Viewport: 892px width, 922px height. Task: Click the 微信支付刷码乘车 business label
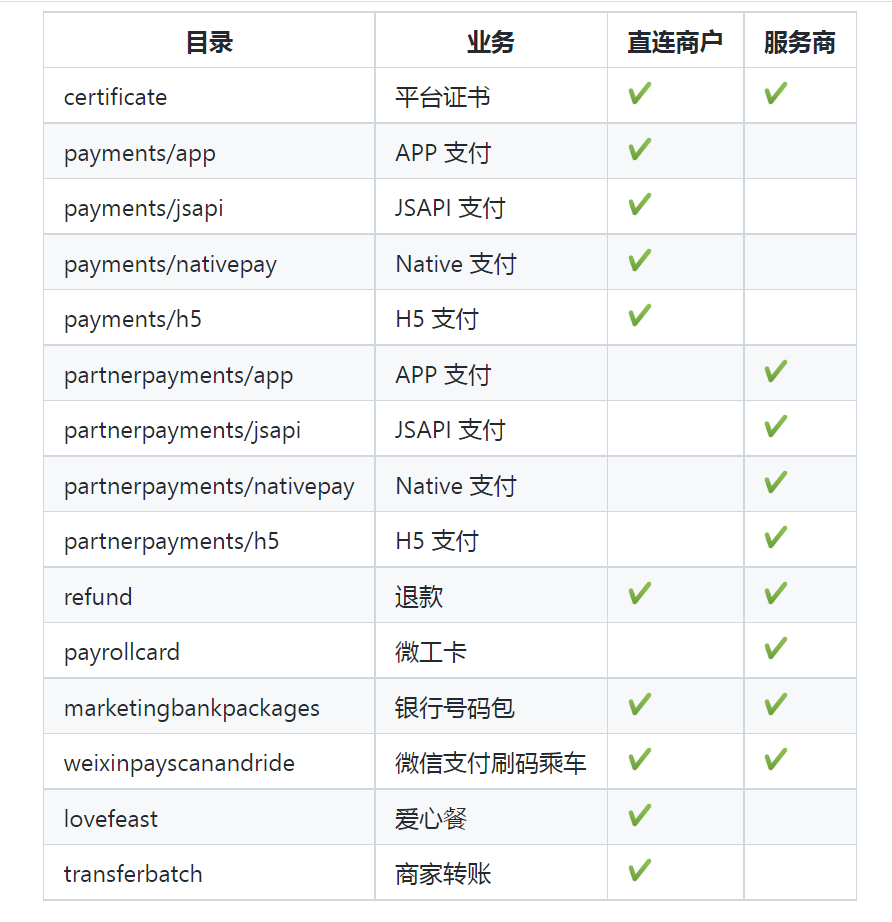click(481, 761)
